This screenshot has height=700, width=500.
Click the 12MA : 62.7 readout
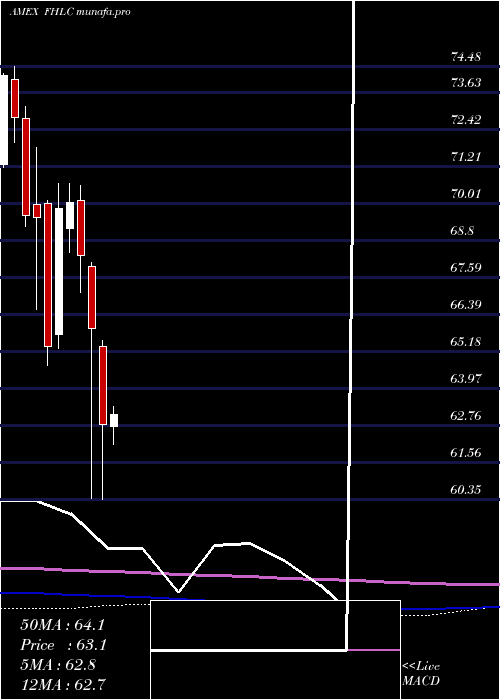point(63,685)
